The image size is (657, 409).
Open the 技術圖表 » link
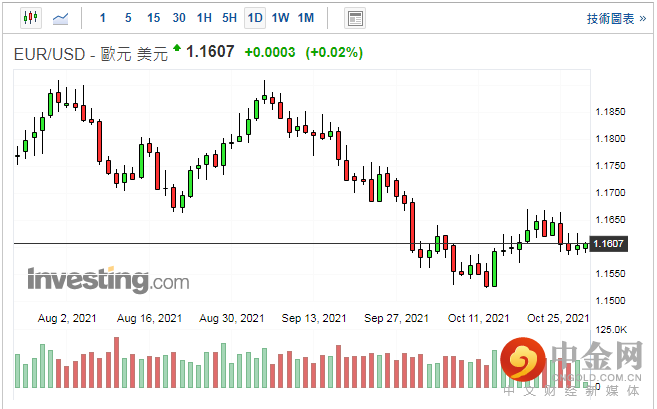tap(616, 18)
